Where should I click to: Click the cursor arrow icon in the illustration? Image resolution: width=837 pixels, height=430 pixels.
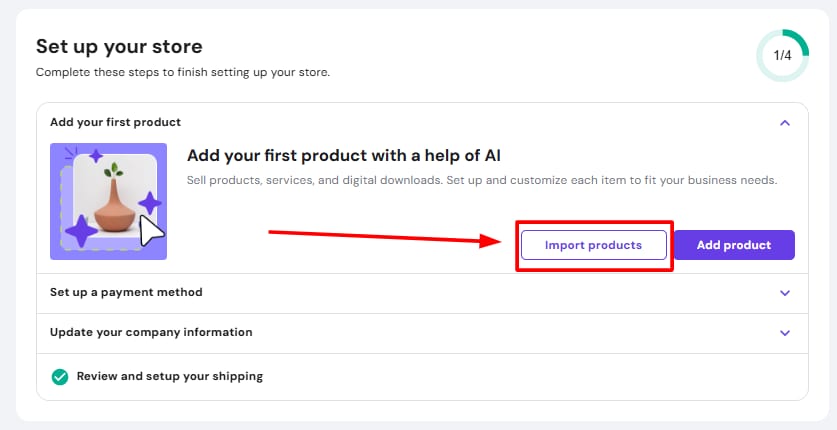pyautogui.click(x=152, y=232)
